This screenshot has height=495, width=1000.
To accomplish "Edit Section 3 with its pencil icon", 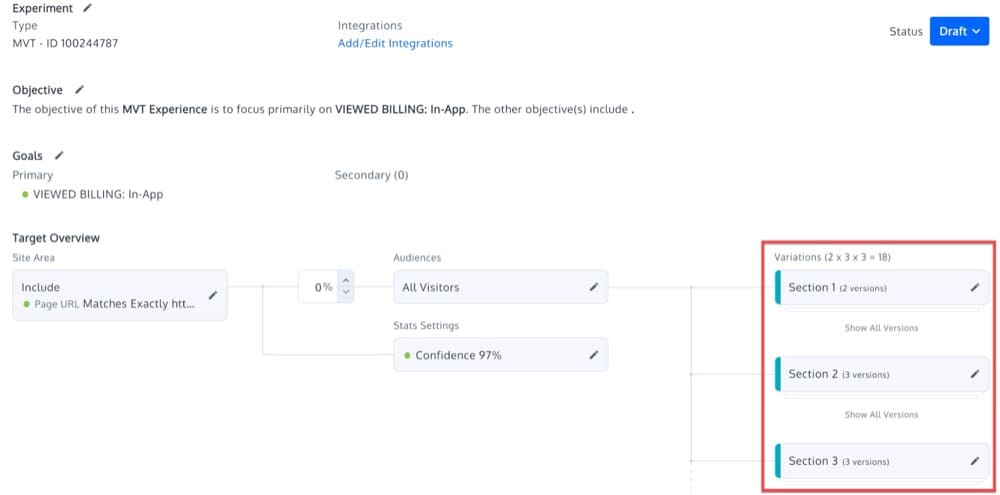I will [x=975, y=461].
